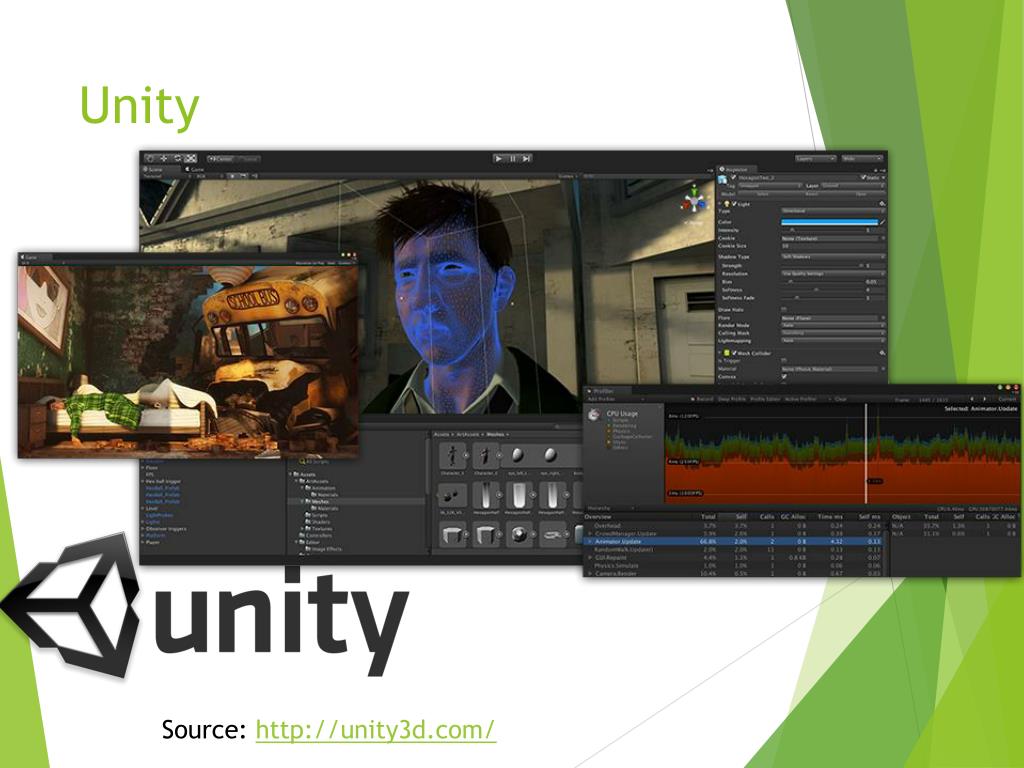Click the Cookie Size input field
Image resolution: width=1024 pixels, height=768 pixels.
pyautogui.click(x=833, y=246)
